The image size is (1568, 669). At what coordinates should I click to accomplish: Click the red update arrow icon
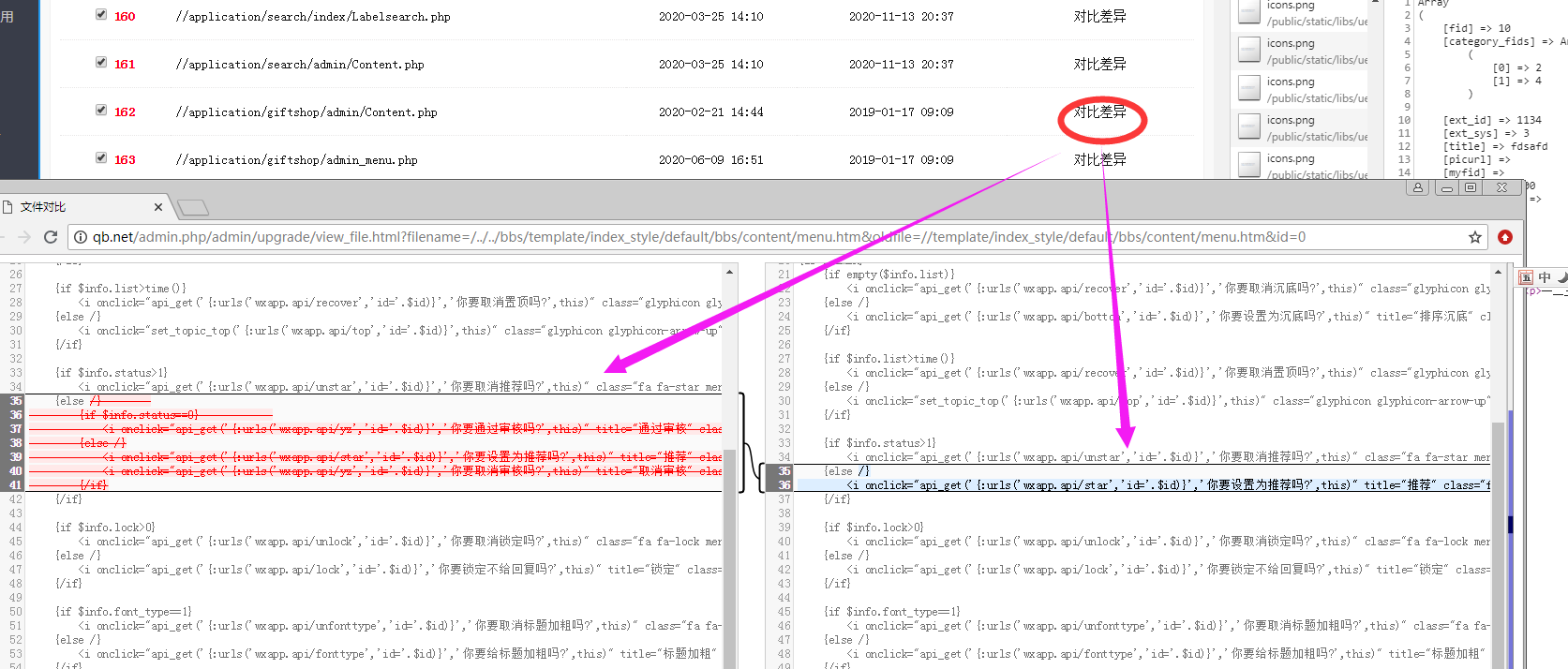tap(1505, 237)
